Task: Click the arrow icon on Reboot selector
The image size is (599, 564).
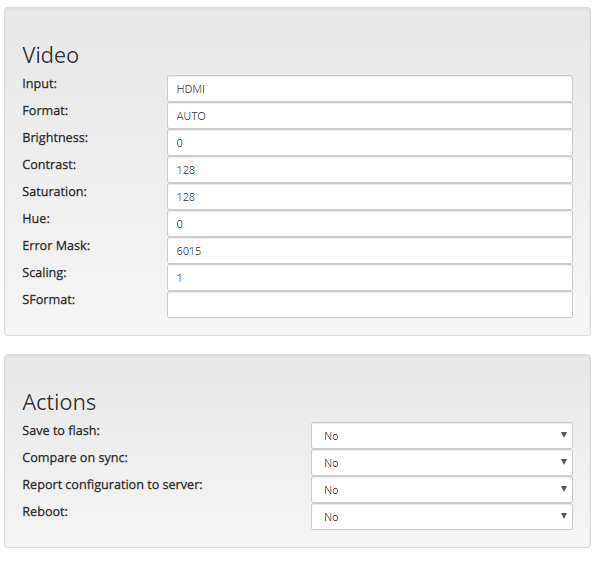Action: click(x=563, y=516)
